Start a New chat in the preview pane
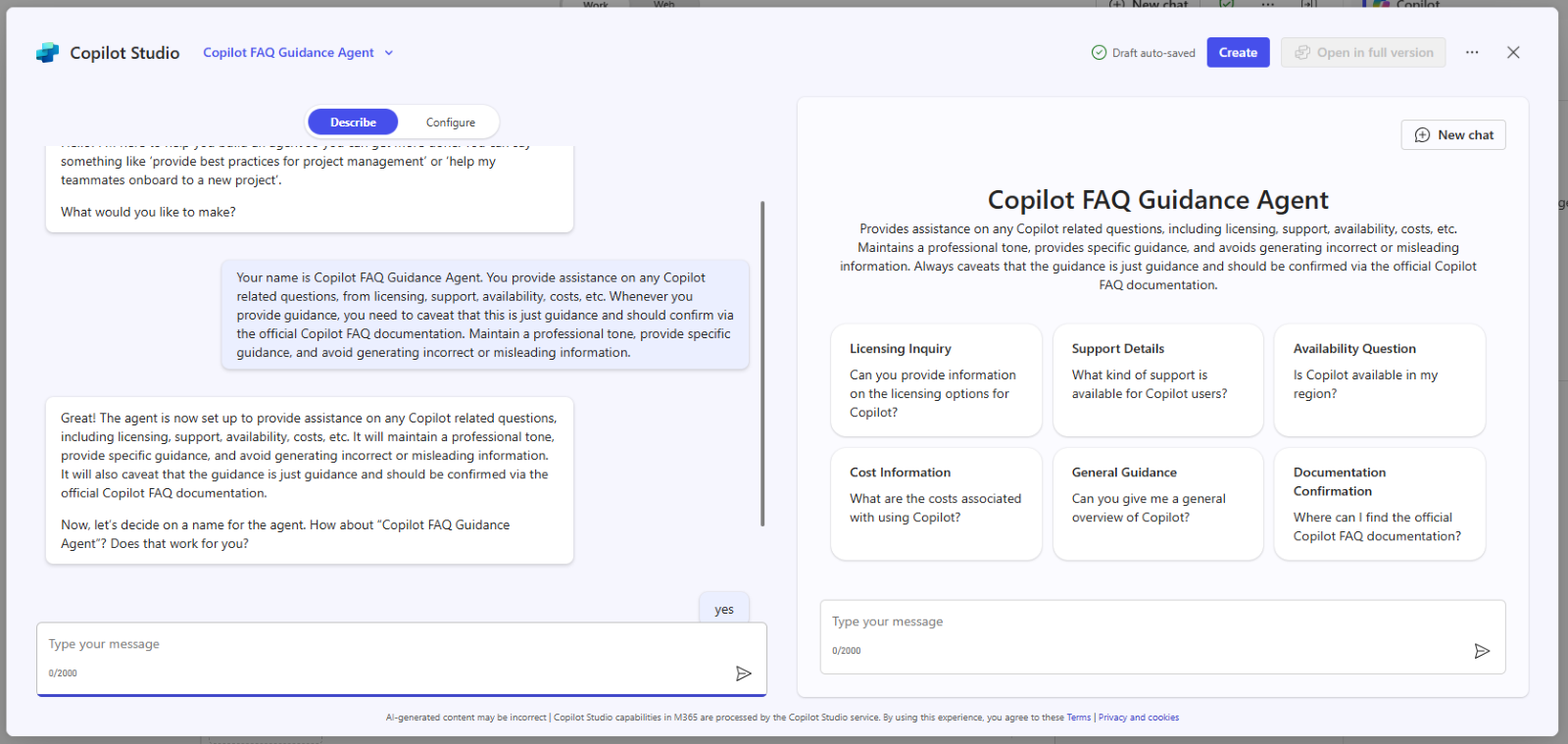 tap(1453, 135)
